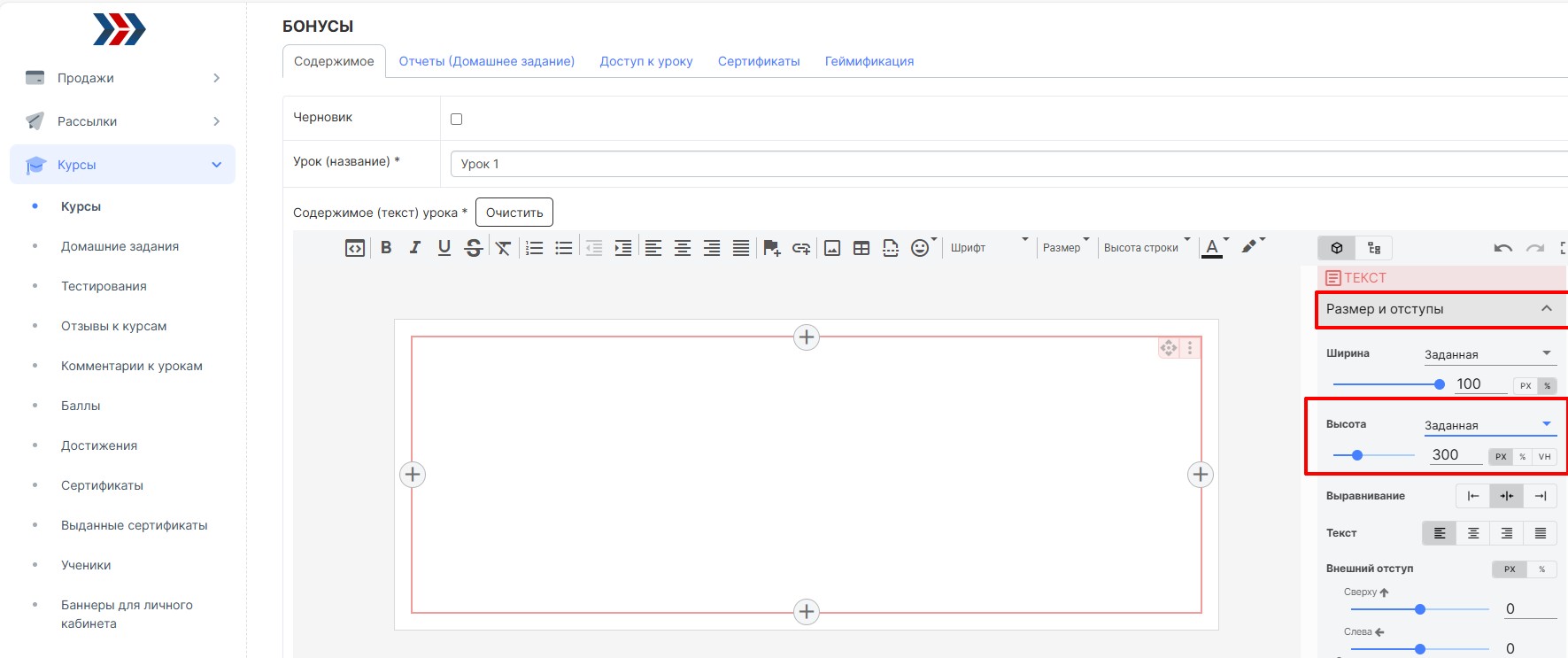Click the Очистить button
Screen dimensions: 1568x658
click(514, 213)
